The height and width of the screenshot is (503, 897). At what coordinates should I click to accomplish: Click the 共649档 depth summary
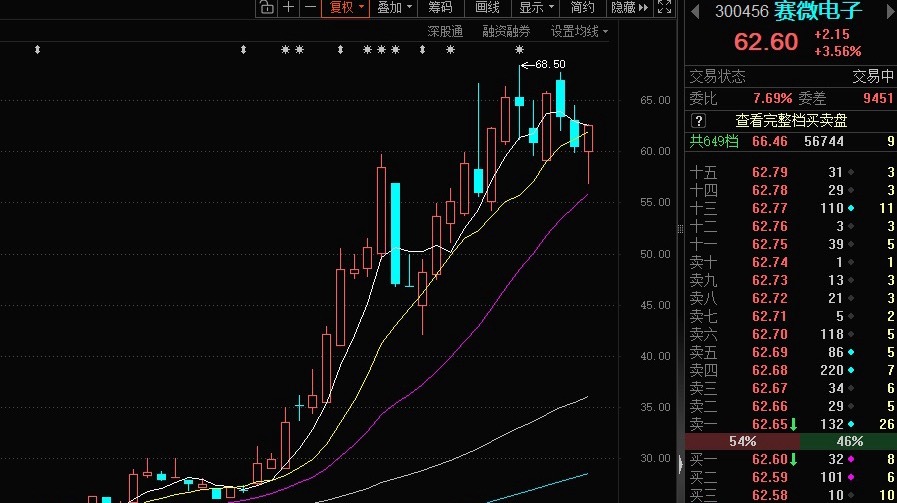[713, 141]
